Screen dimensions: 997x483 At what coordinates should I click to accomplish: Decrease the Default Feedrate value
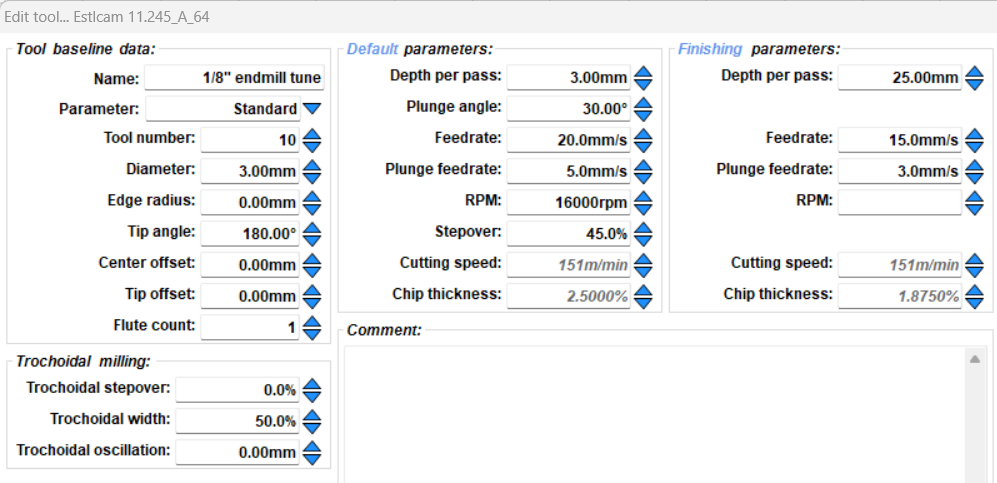pos(643,146)
